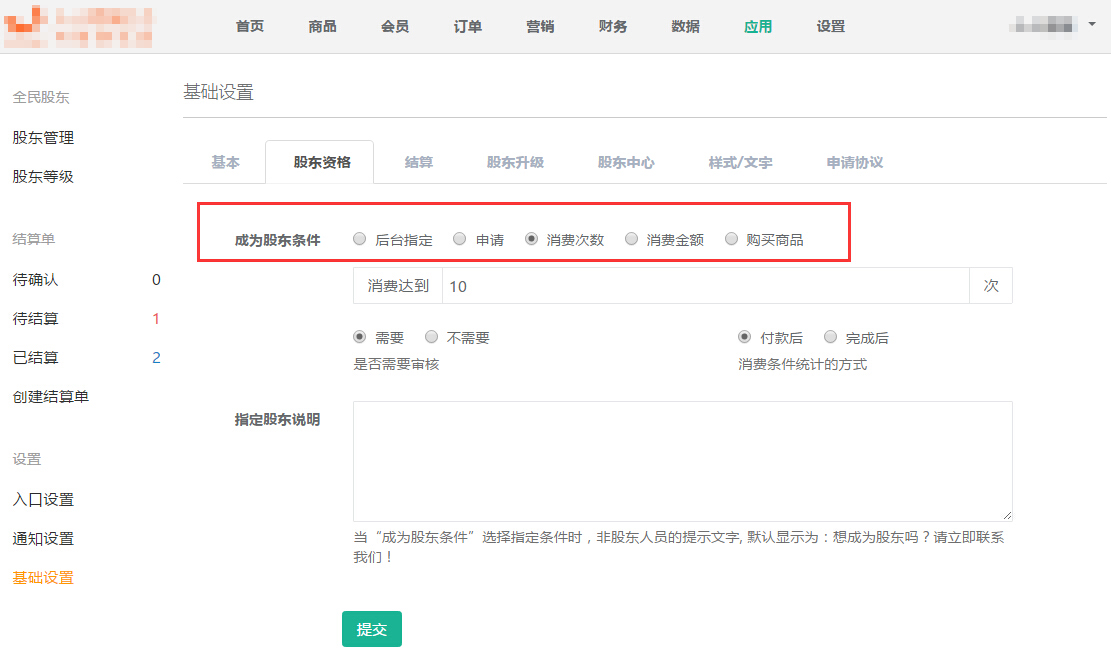Click 创建结算单 in the sidebar
The image size is (1111, 653).
[50, 397]
